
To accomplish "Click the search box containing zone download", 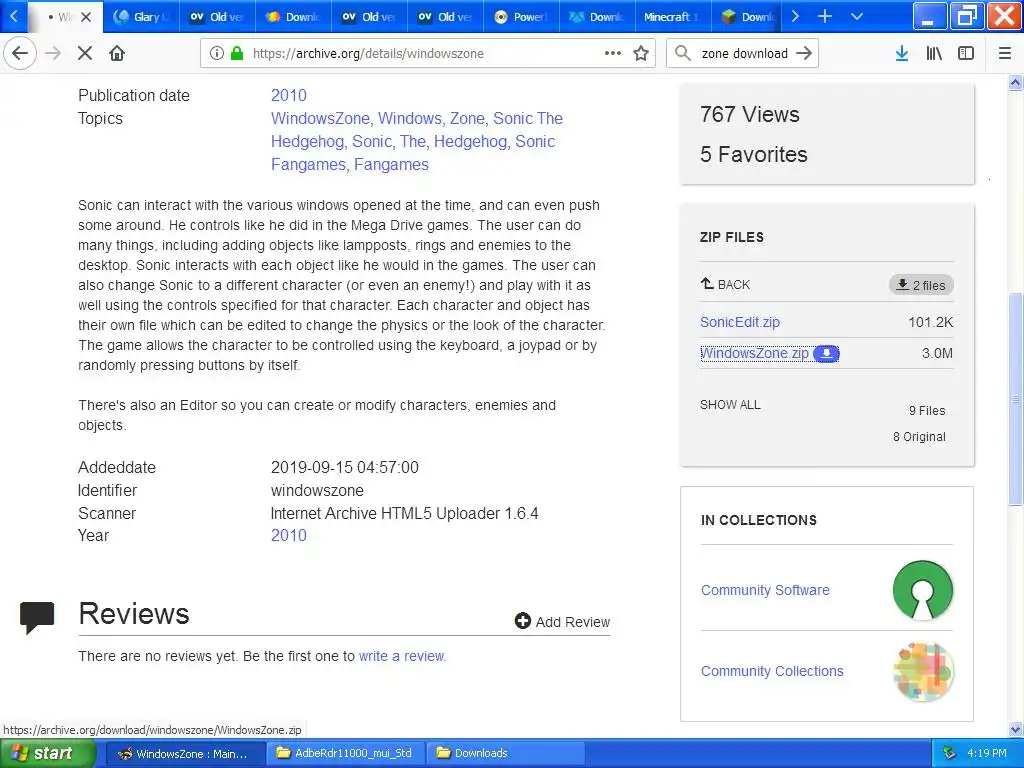I will (x=744, y=54).
